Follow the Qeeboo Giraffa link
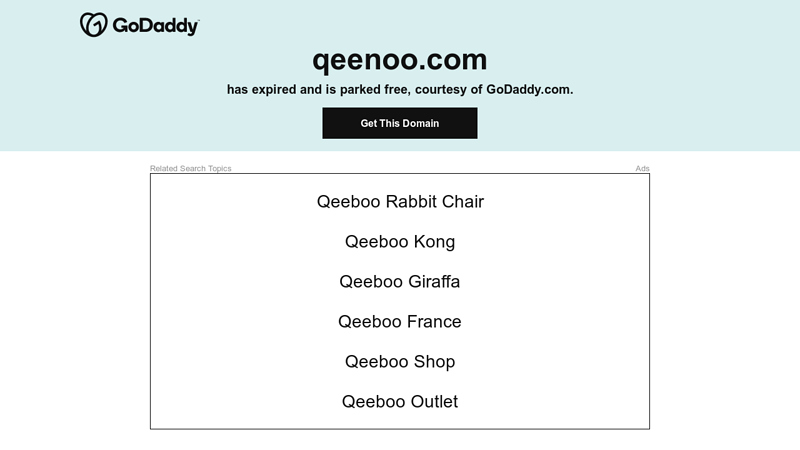The image size is (800, 450). 400,282
